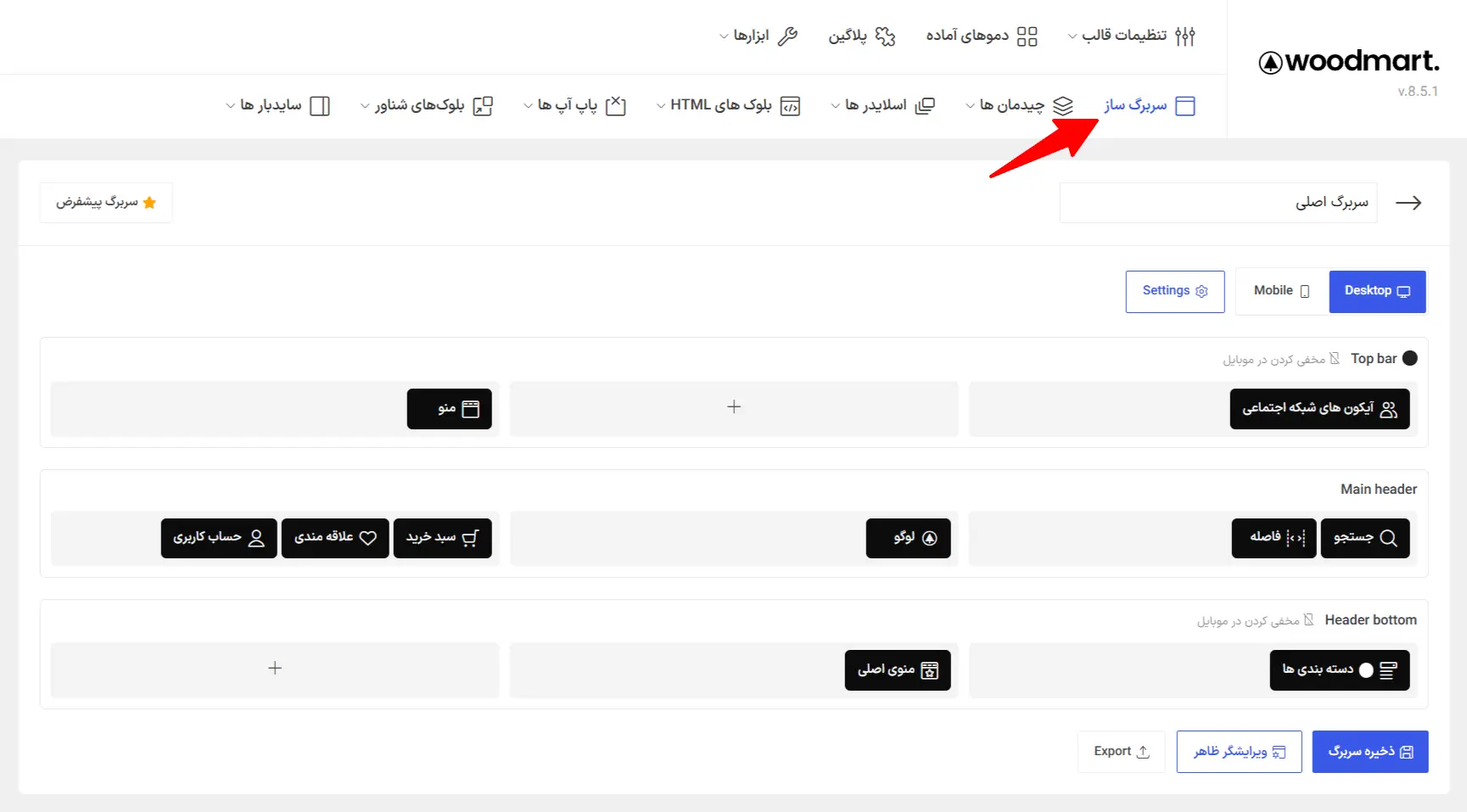Open ویرایشگر ظاهر appearance editor
Viewport: 1467px width, 812px height.
pos(1239,752)
